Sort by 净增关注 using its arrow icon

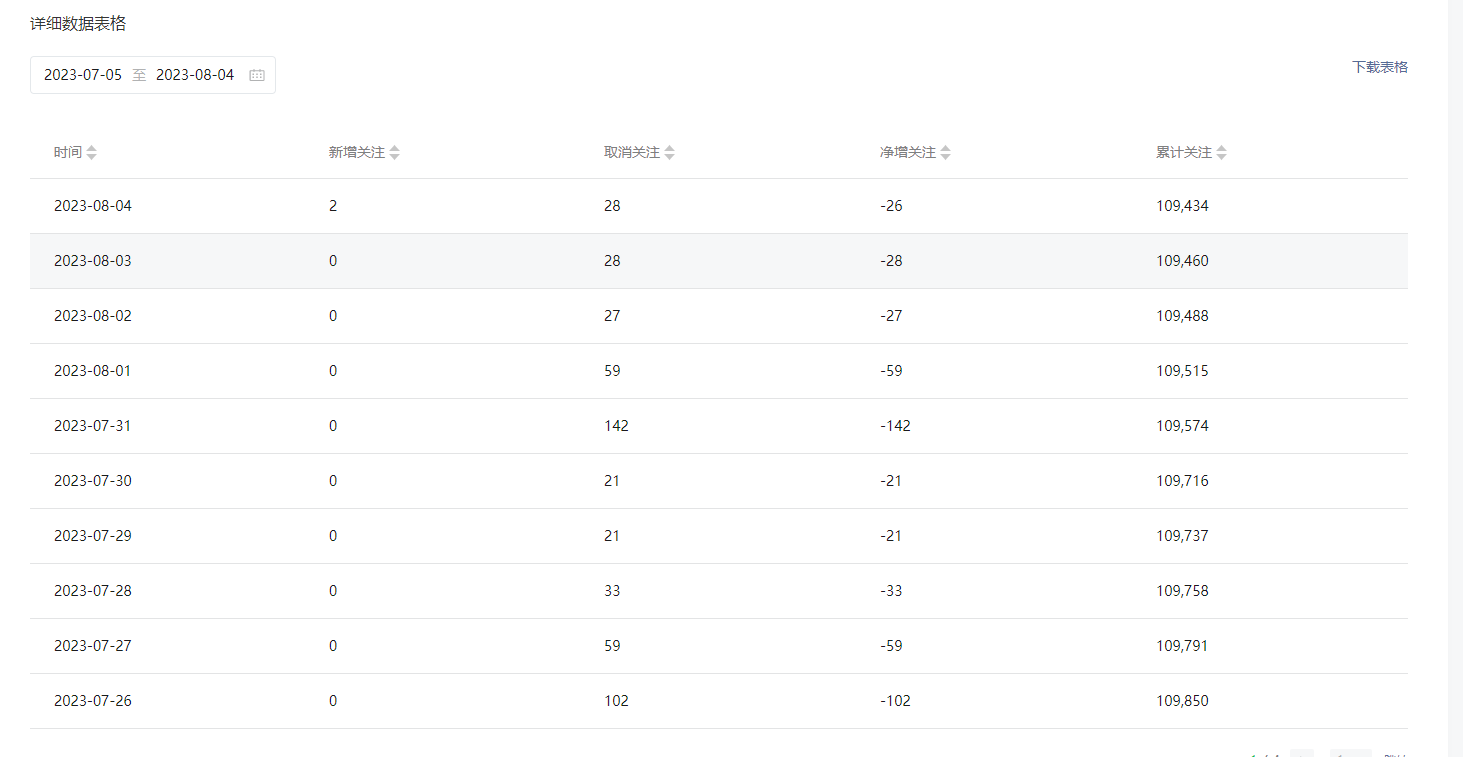[946, 153]
